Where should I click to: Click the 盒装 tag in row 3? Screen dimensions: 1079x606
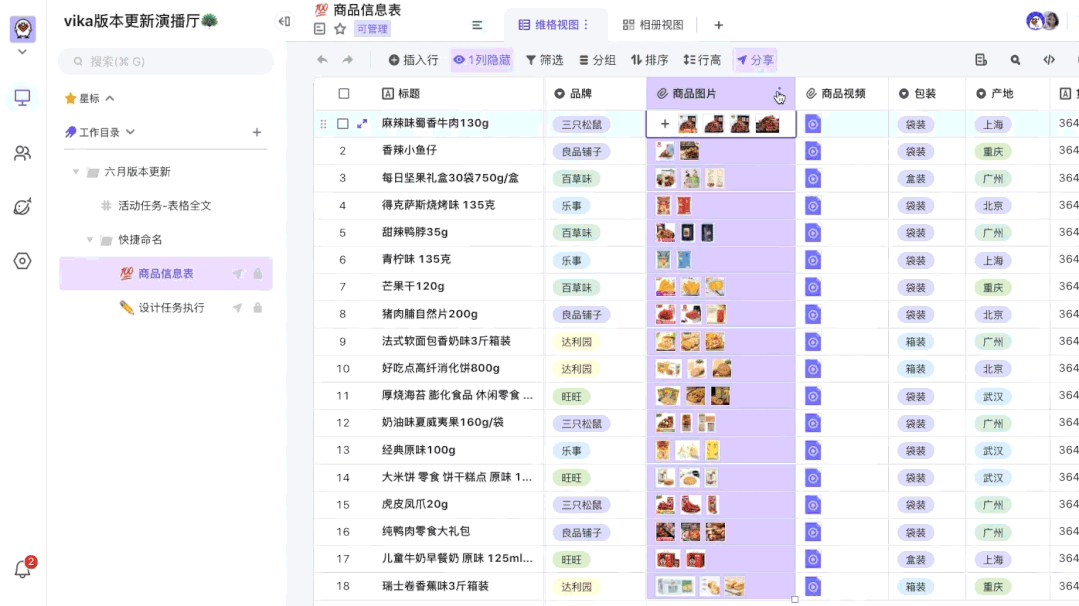pos(915,179)
